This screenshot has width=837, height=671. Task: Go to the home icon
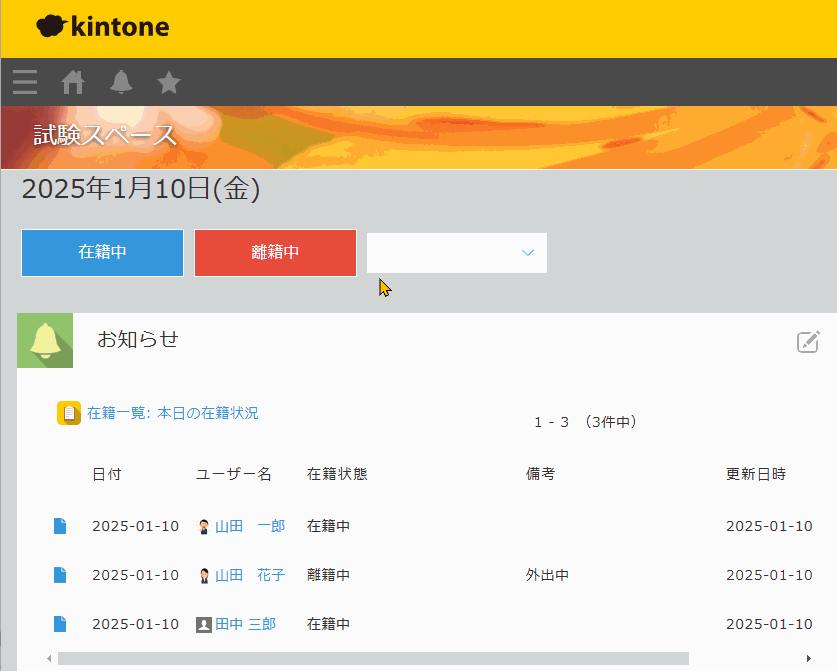[73, 82]
